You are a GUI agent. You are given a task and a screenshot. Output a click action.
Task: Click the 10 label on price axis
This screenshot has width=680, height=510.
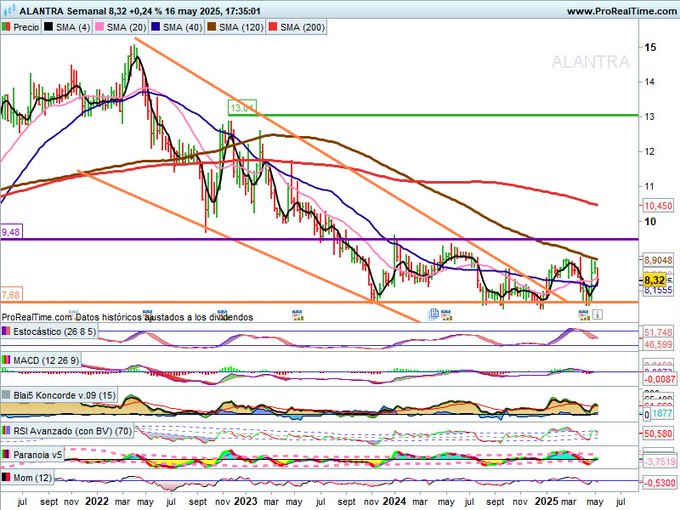coord(650,221)
